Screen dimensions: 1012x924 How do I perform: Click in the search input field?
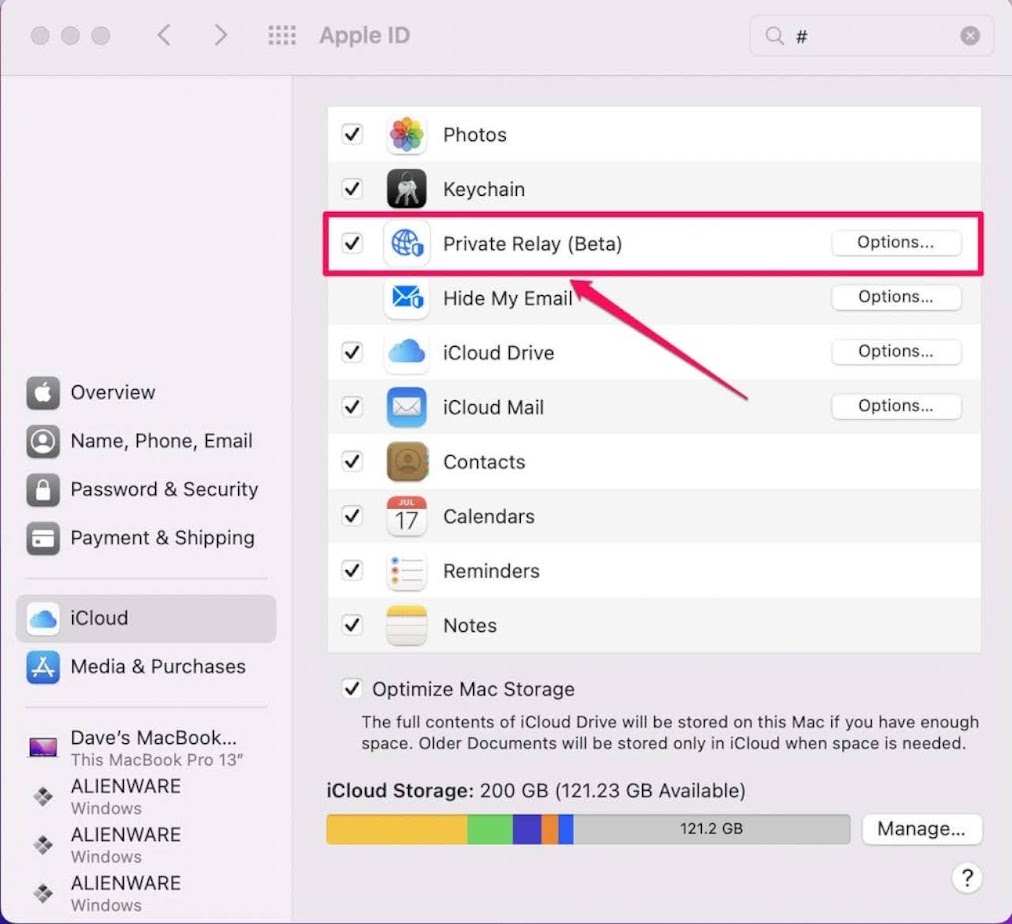tap(871, 35)
